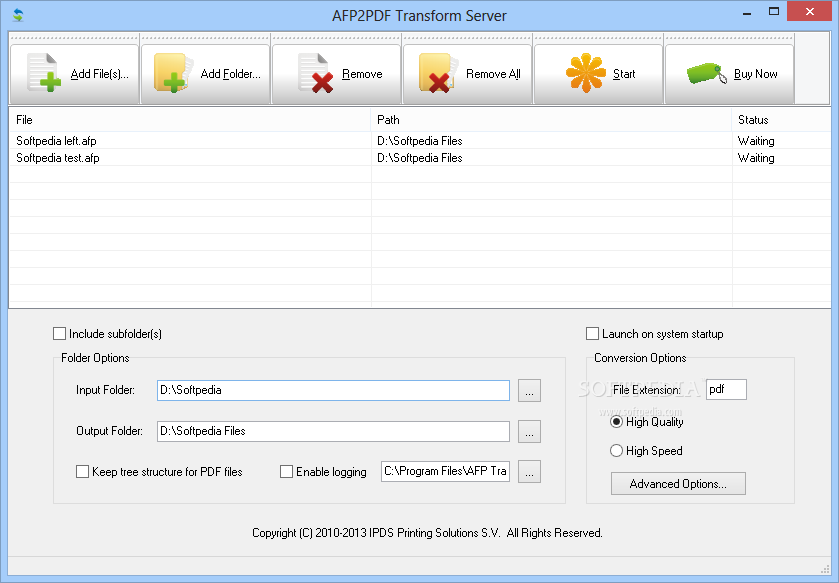The height and width of the screenshot is (583, 839).
Task: Click the Add File(s) toolbar button
Action: pyautogui.click(x=74, y=74)
